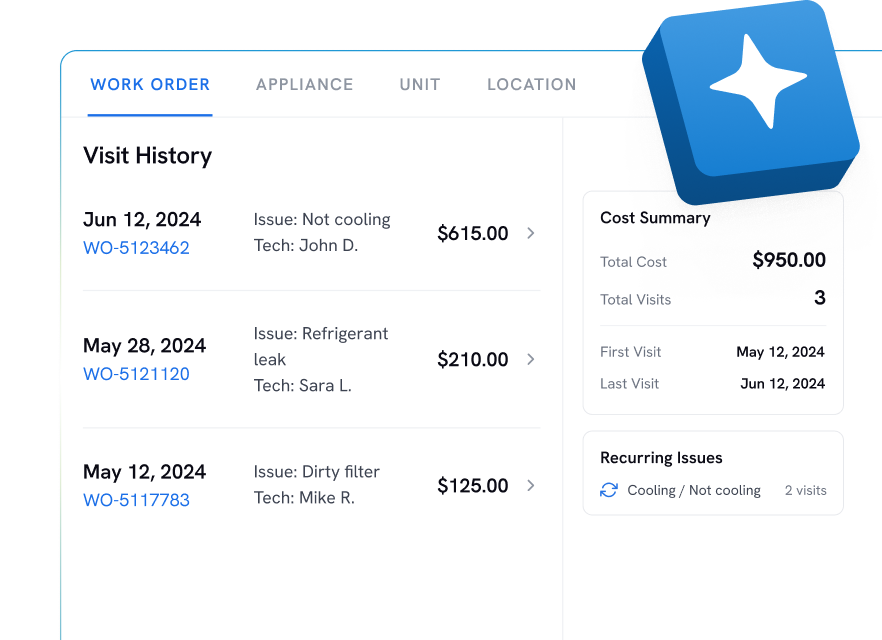
Task: Click the Visit History heading
Action: tap(147, 156)
